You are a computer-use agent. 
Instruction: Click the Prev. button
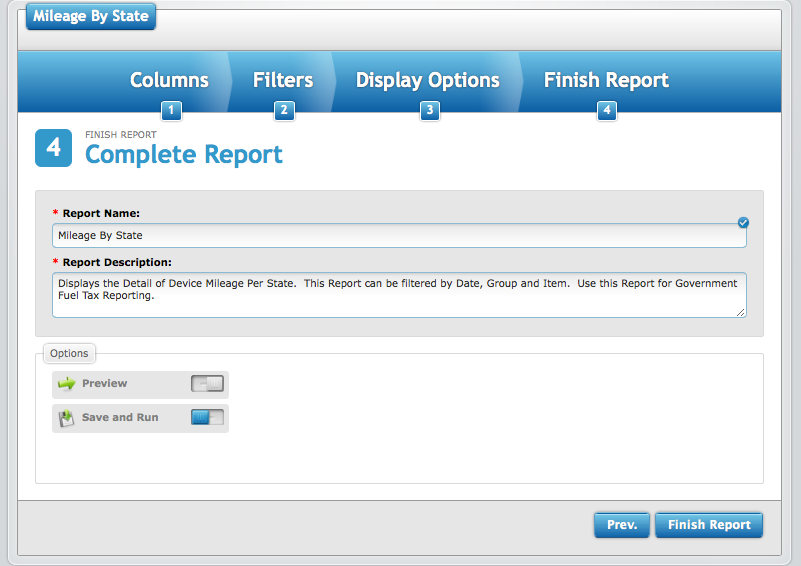point(622,525)
